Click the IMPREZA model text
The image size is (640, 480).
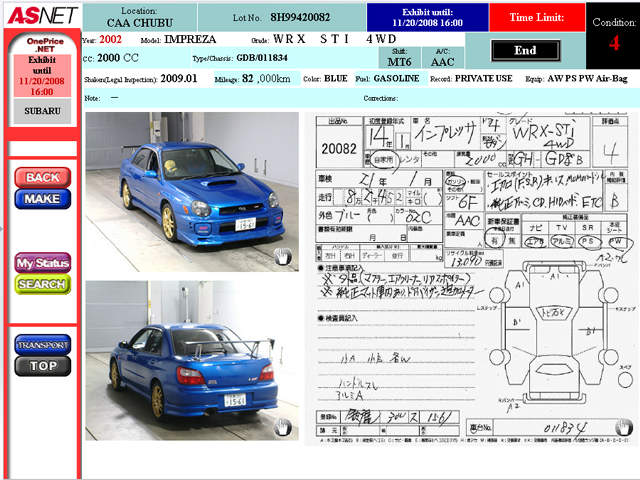[x=190, y=40]
